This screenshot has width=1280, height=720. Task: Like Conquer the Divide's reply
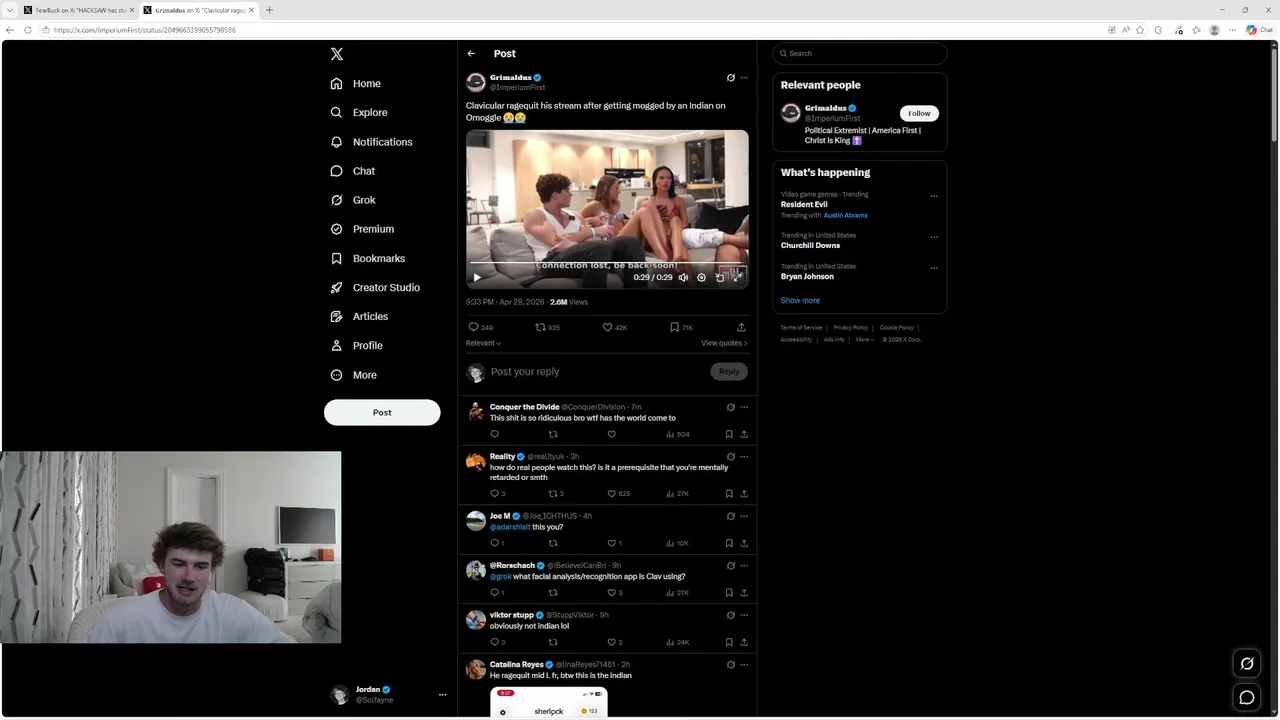(611, 434)
